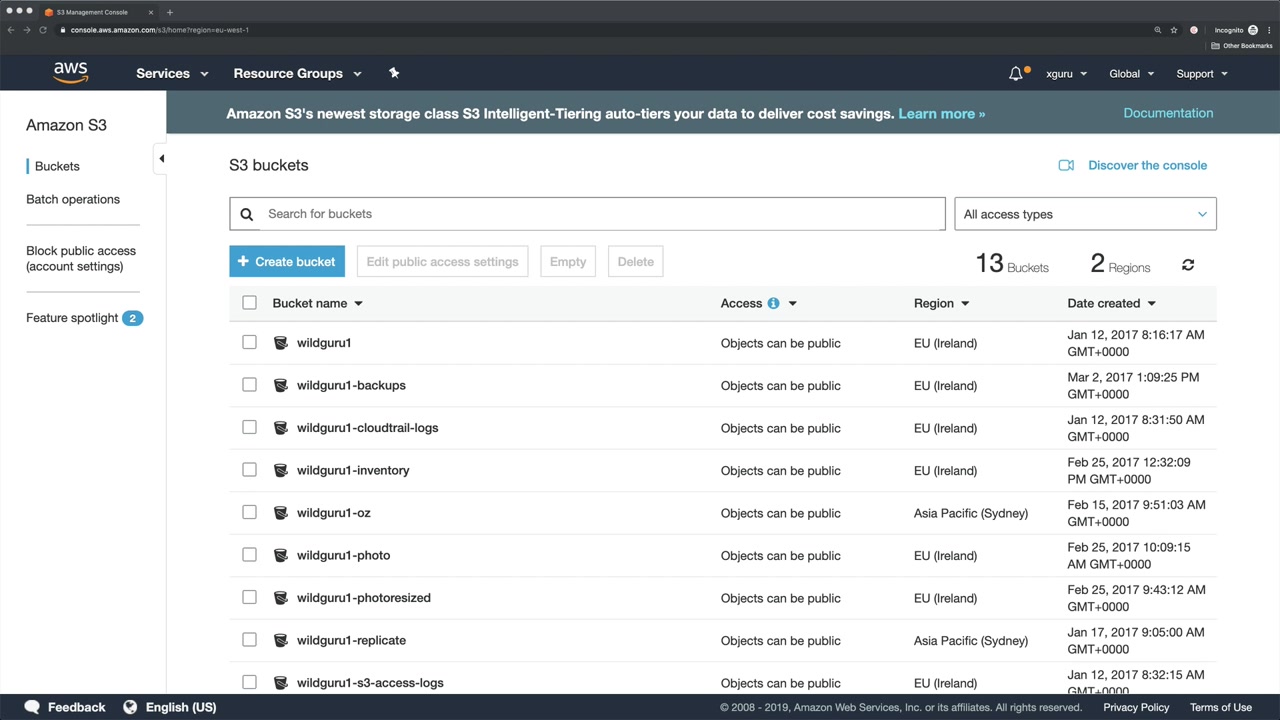Toggle the select-all buckets checkbox

click(249, 303)
